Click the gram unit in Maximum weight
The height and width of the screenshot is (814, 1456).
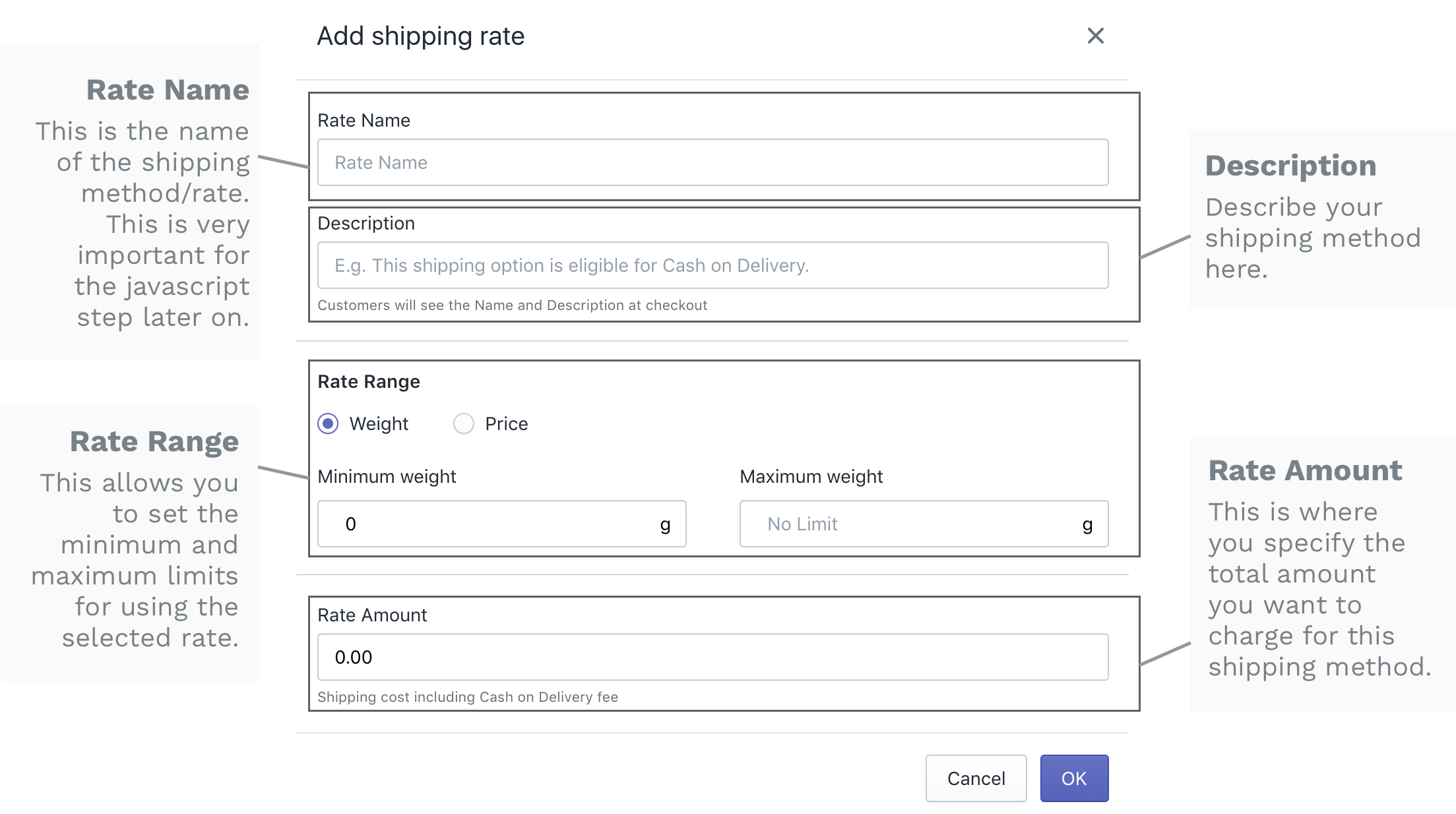click(1087, 524)
